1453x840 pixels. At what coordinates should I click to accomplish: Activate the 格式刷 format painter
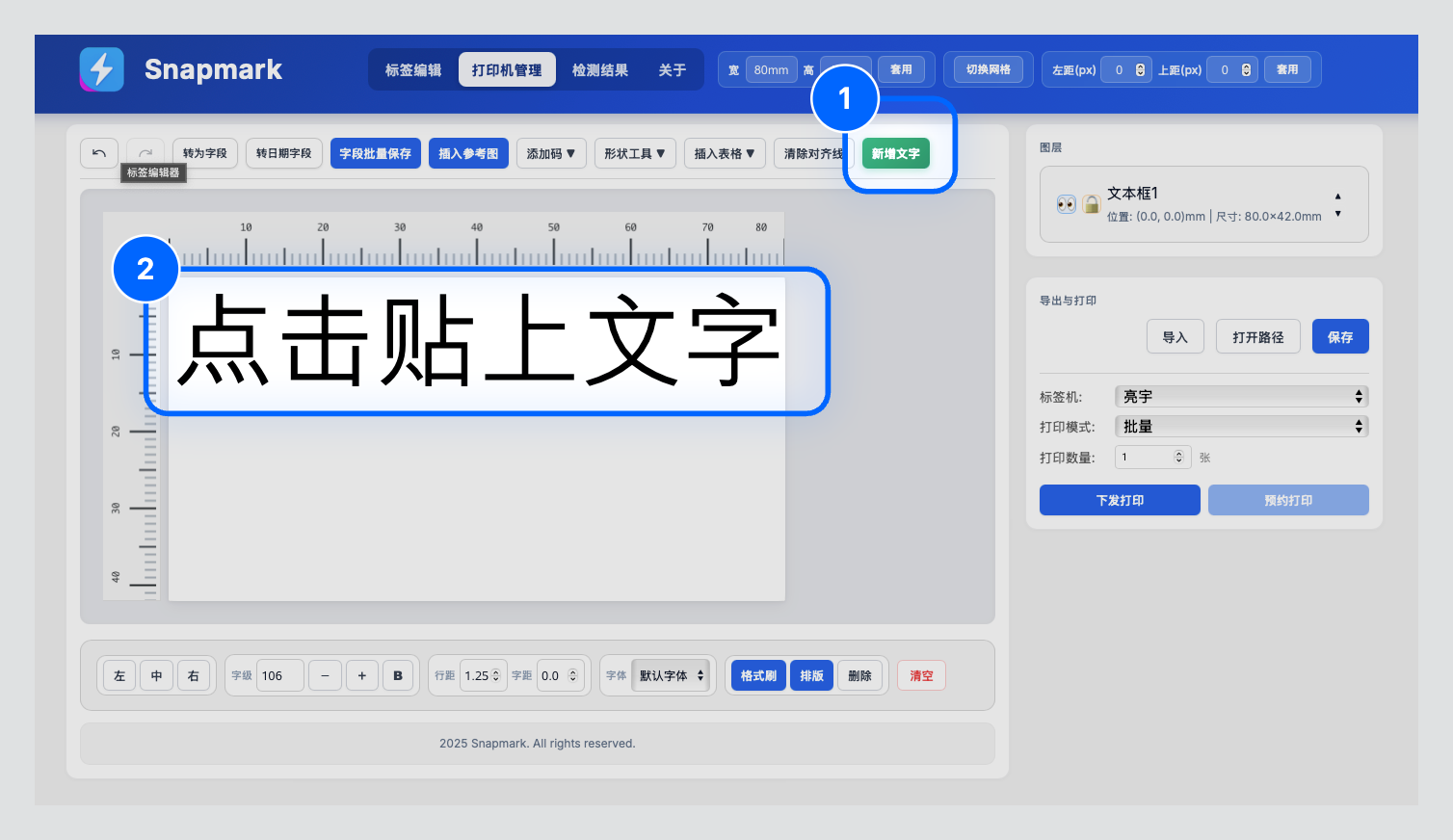coord(757,675)
